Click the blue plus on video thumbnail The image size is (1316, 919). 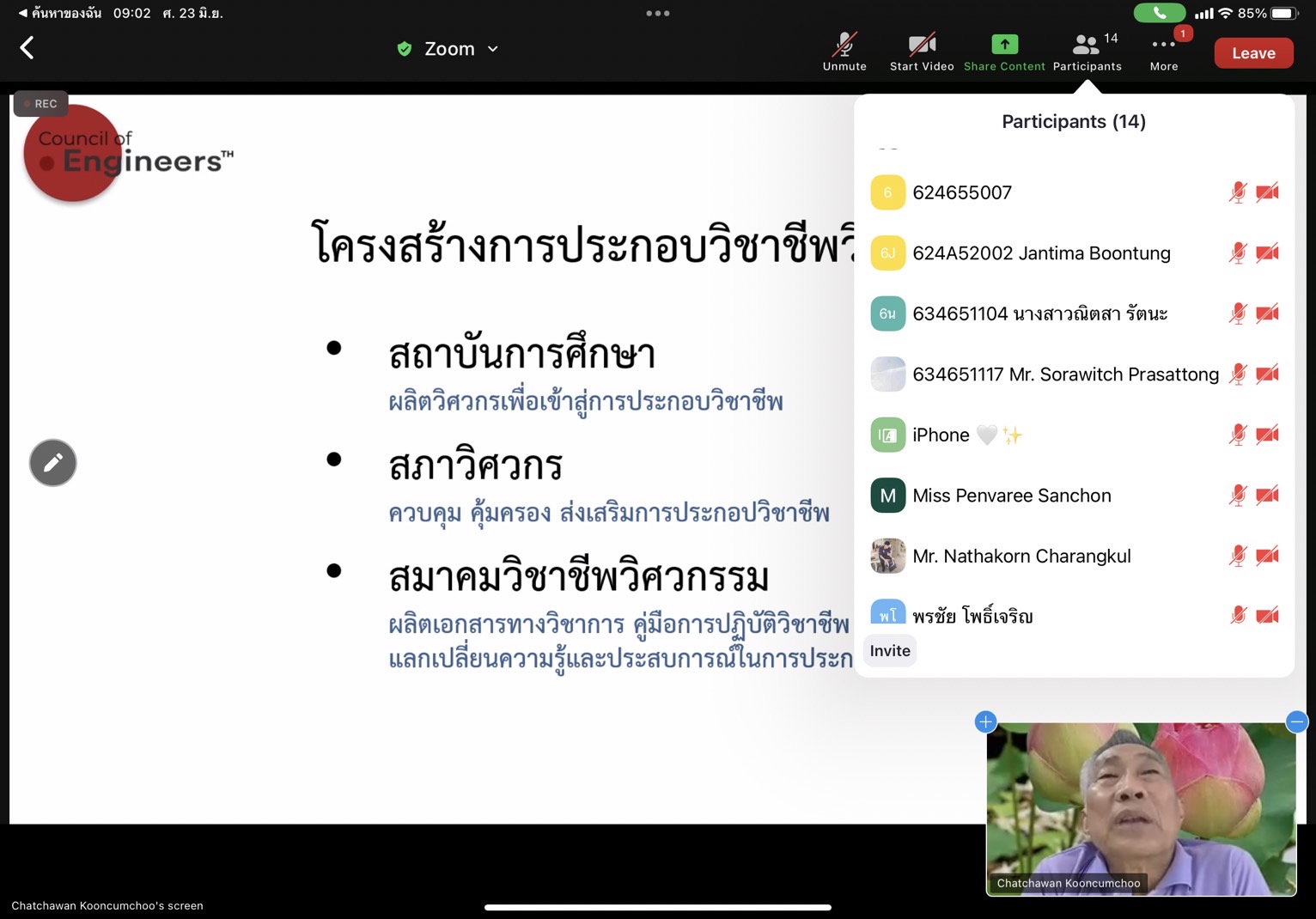click(985, 721)
